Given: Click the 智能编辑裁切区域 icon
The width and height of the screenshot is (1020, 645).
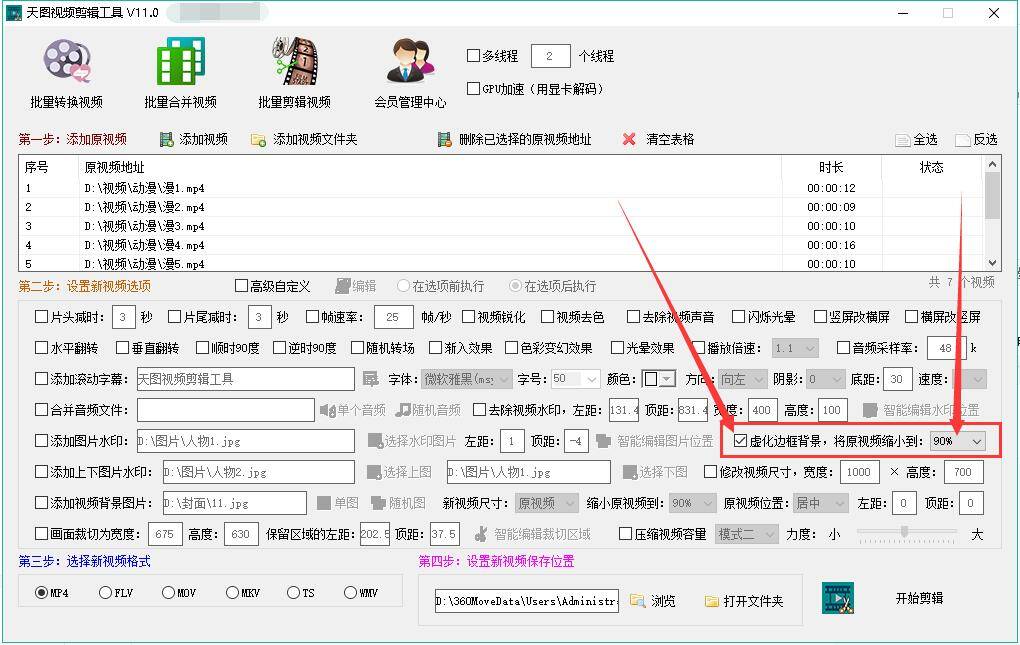Looking at the screenshot, I should (x=481, y=534).
